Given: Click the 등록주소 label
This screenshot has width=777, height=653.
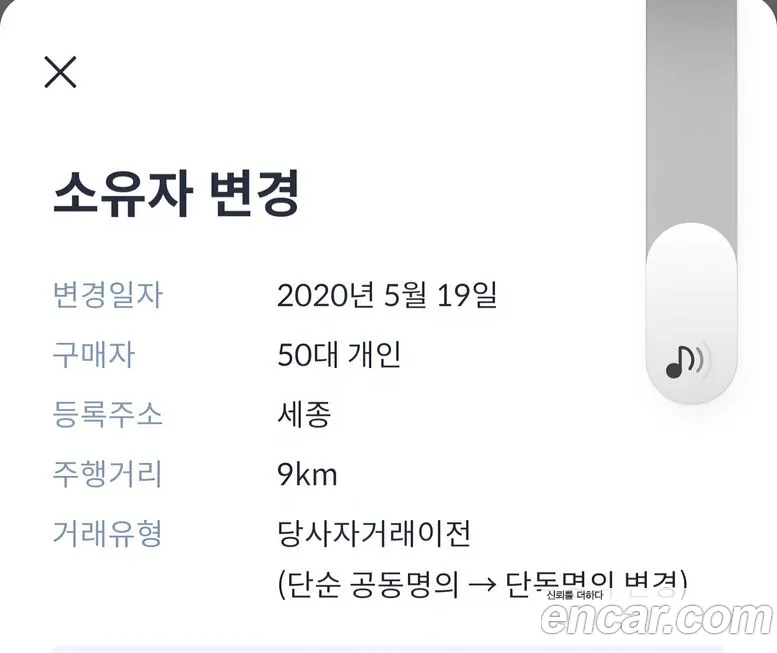Looking at the screenshot, I should [x=108, y=414].
